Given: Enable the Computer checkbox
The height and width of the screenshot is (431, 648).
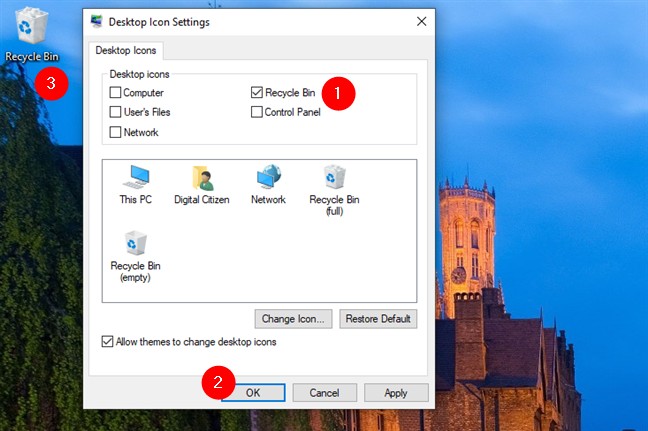Looking at the screenshot, I should coord(116,93).
